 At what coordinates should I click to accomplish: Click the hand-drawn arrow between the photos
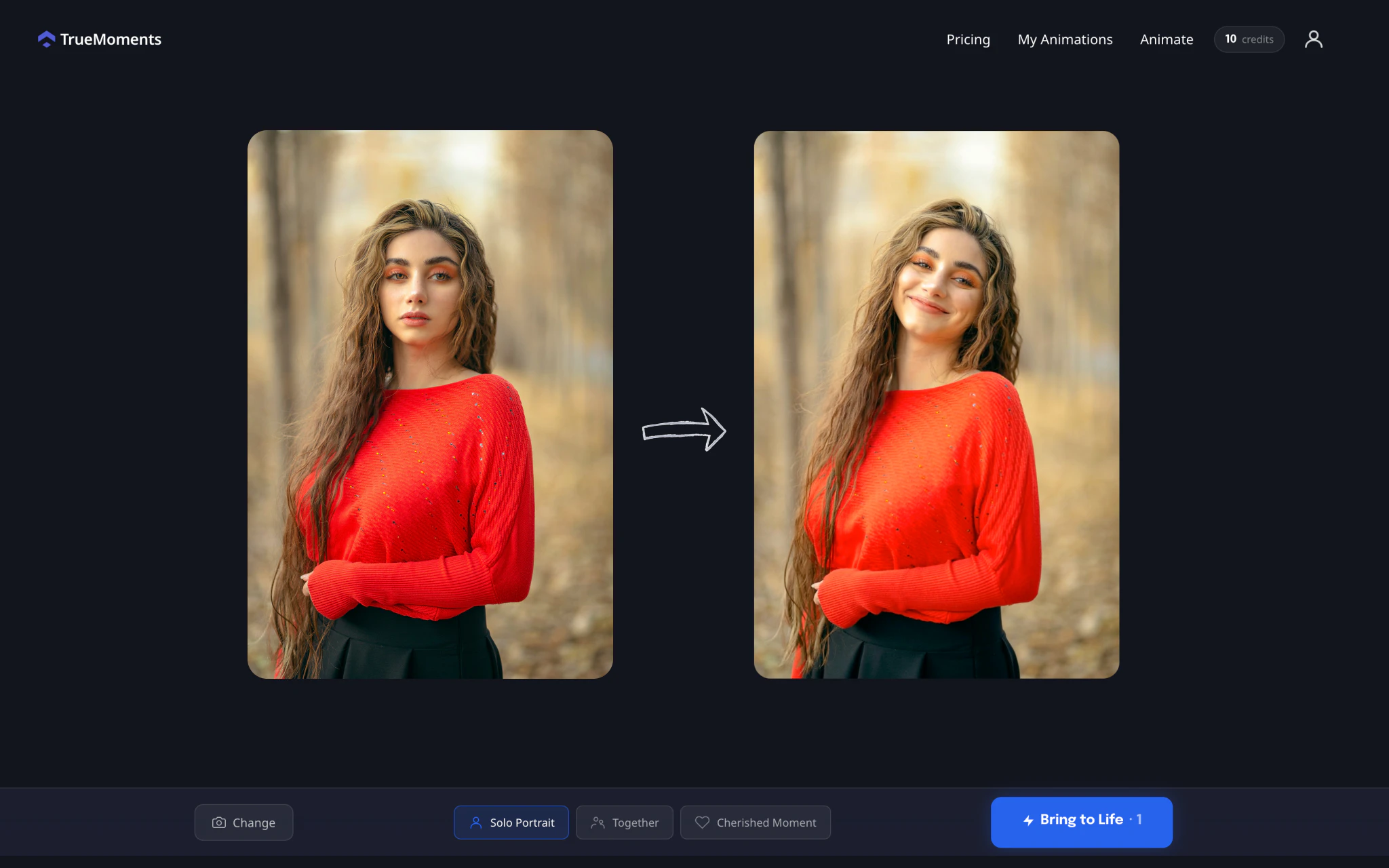[684, 430]
